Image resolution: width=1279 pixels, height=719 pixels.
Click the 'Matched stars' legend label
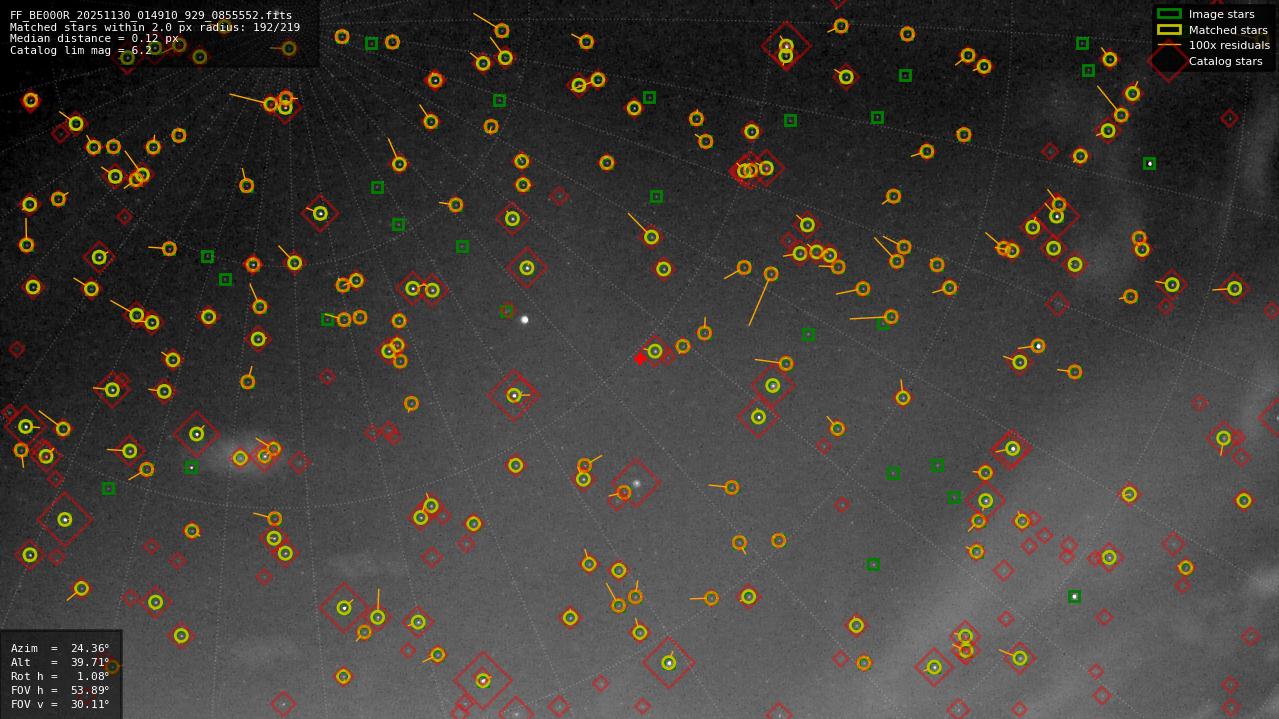click(x=1228, y=30)
